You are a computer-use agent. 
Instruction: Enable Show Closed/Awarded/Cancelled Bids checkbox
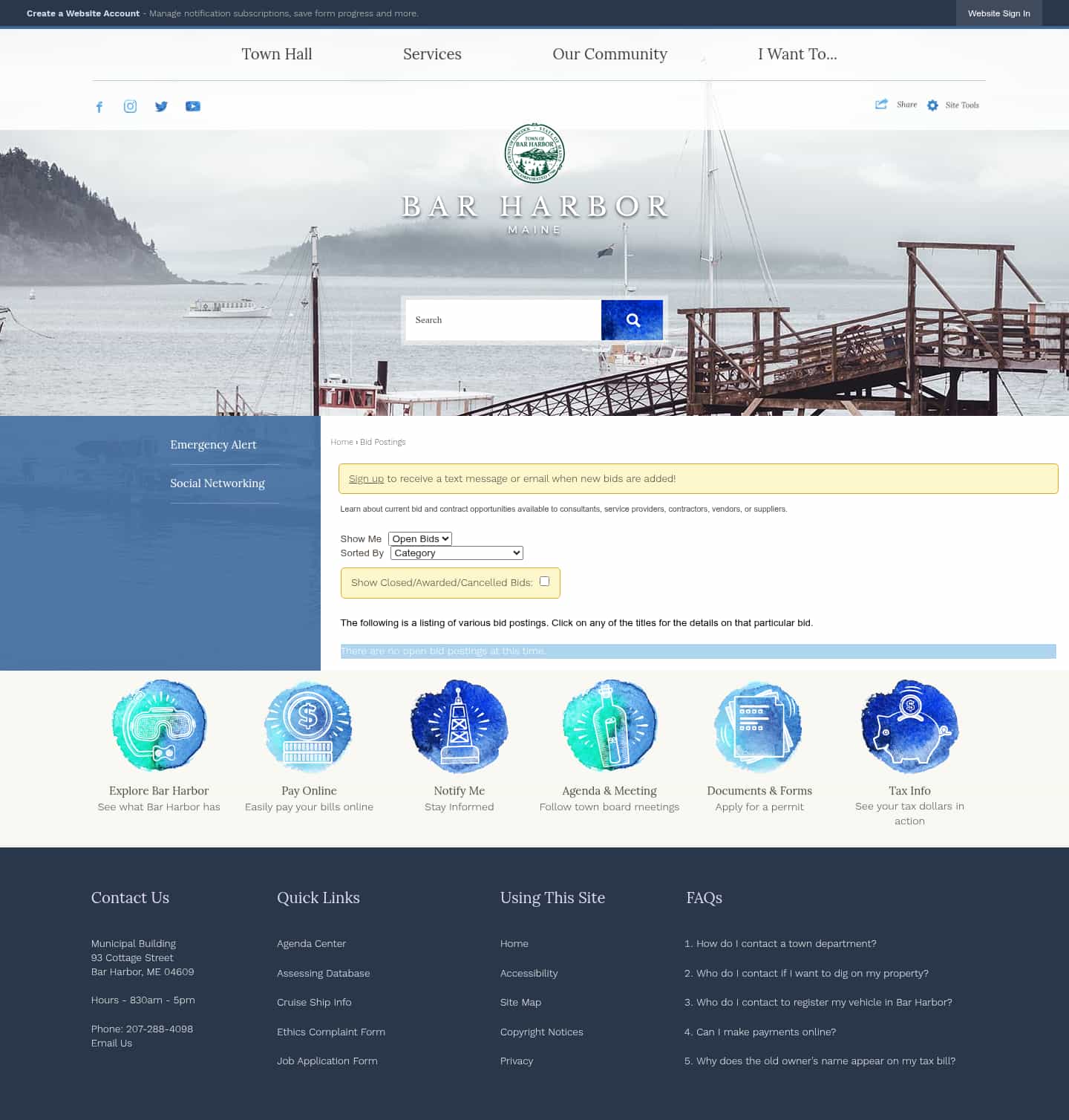point(545,581)
